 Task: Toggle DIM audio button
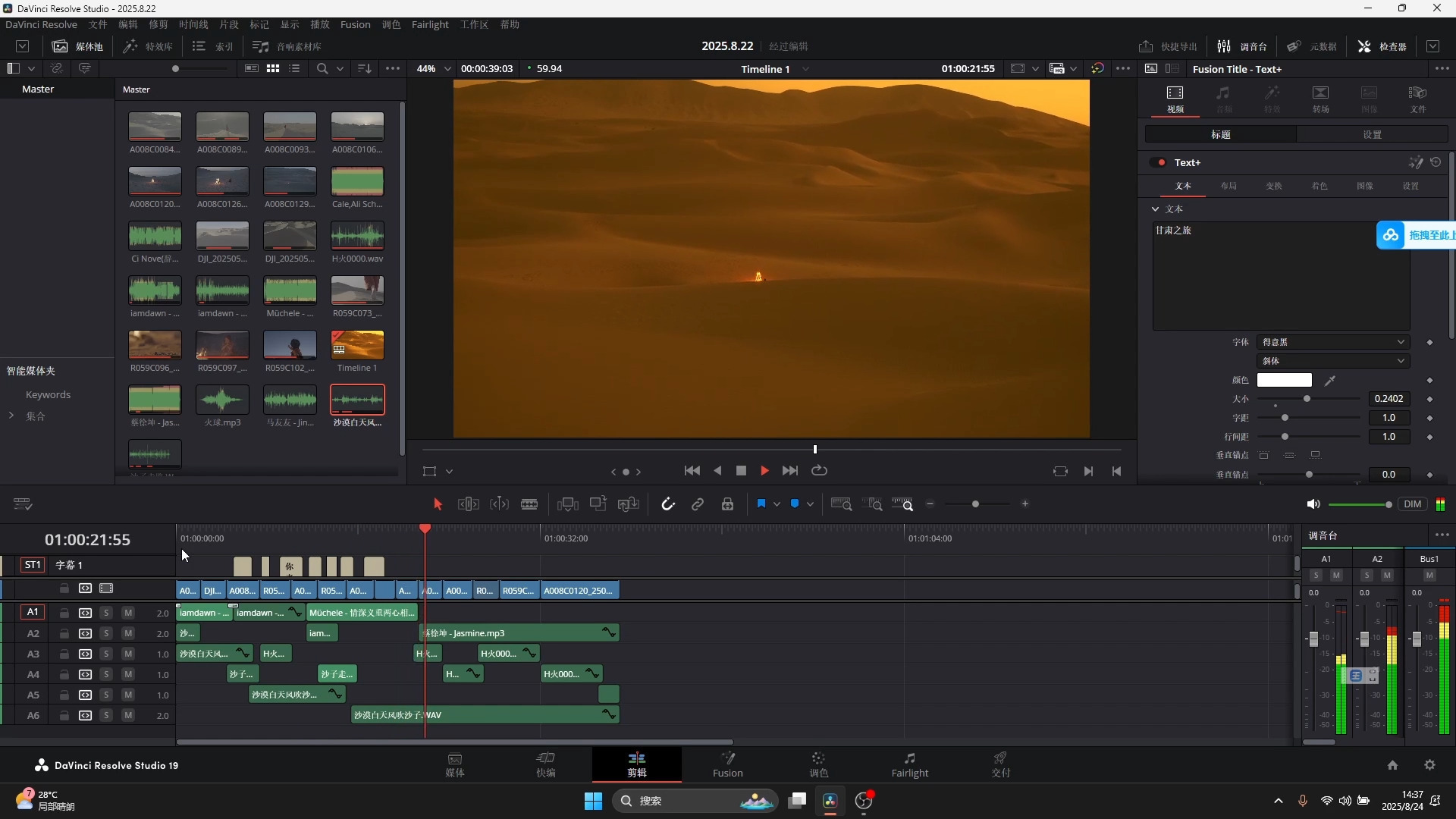tap(1412, 504)
